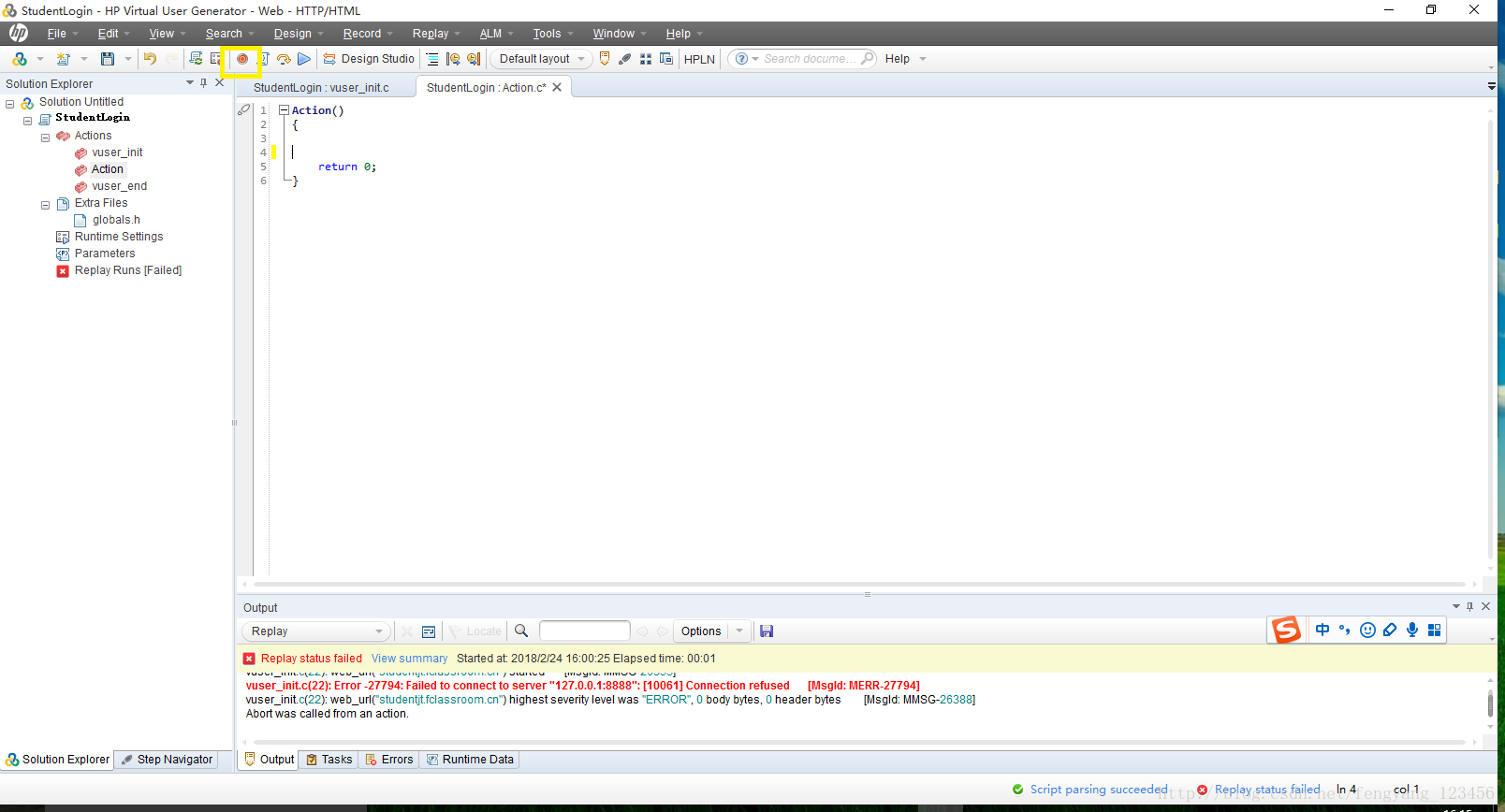This screenshot has height=812, width=1505.
Task: Open the Replay output type dropdown
Action: (315, 631)
